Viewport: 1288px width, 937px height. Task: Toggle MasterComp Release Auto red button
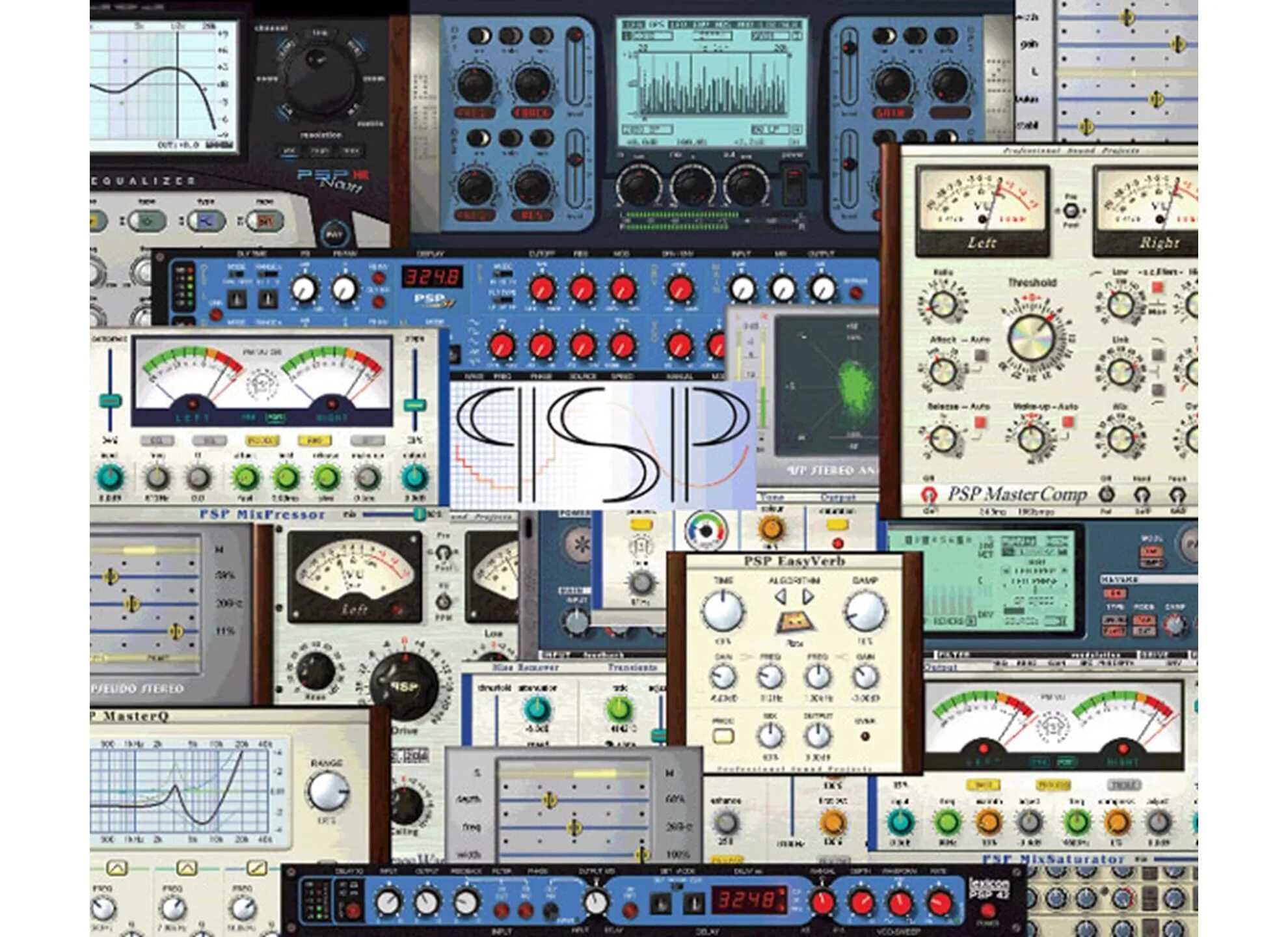pos(980,422)
